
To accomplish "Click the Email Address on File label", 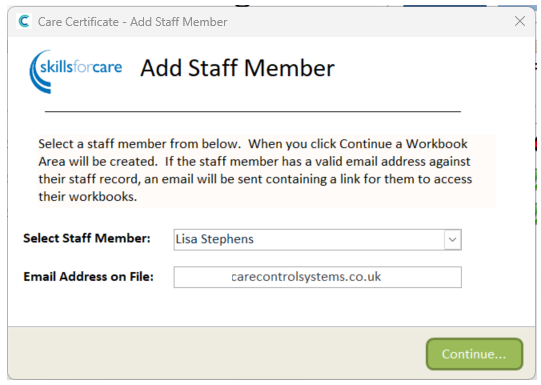I will coord(88,277).
